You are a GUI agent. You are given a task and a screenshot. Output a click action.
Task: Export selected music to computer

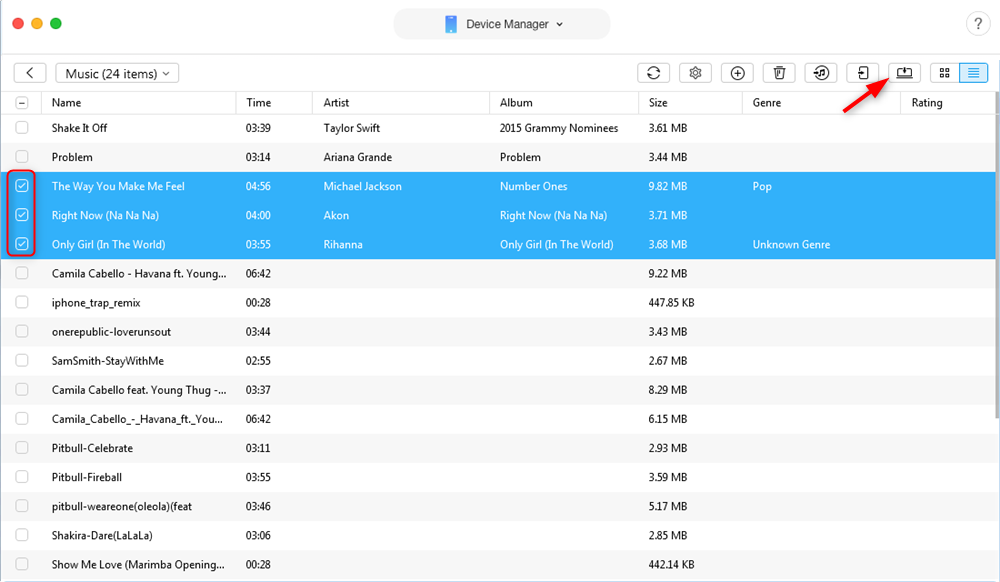pyautogui.click(x=904, y=72)
